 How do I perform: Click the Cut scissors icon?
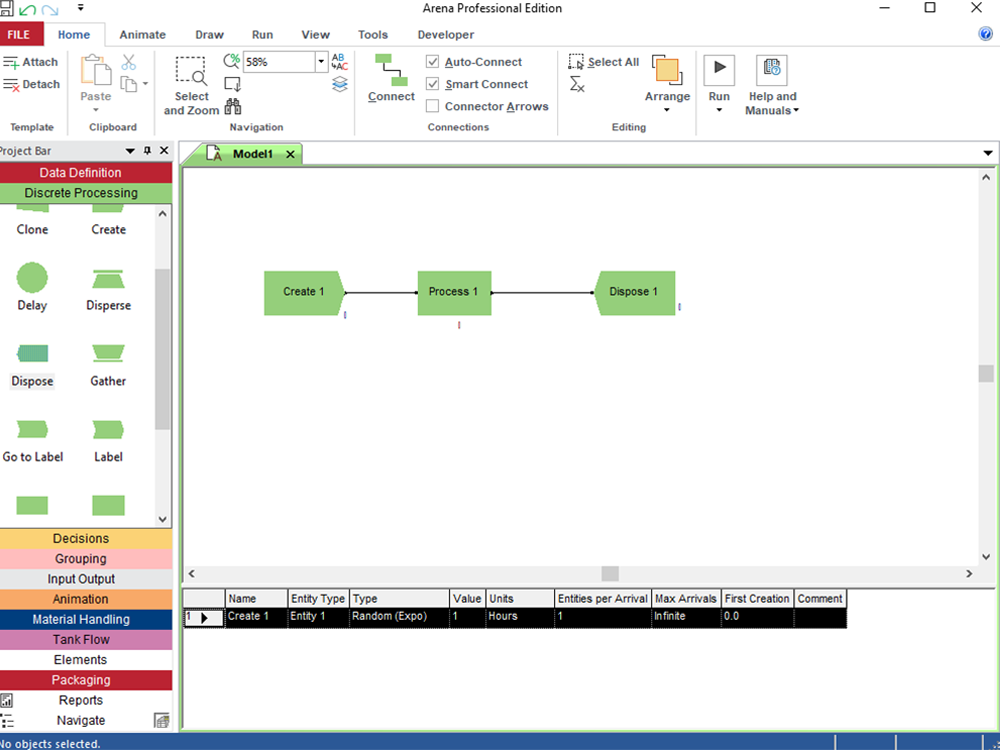129,62
